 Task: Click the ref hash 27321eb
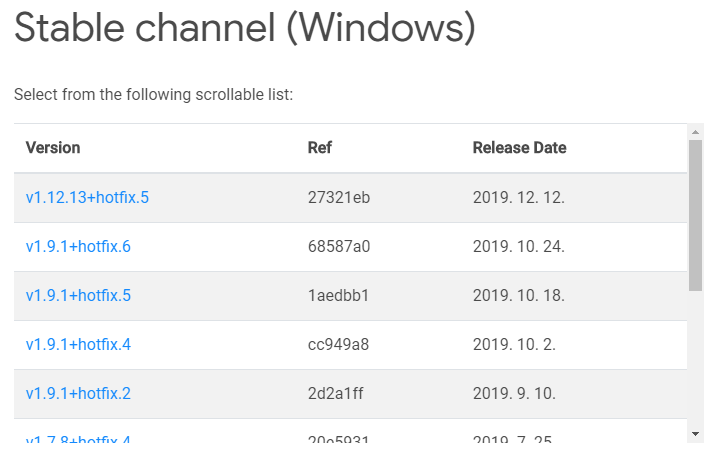coord(339,197)
